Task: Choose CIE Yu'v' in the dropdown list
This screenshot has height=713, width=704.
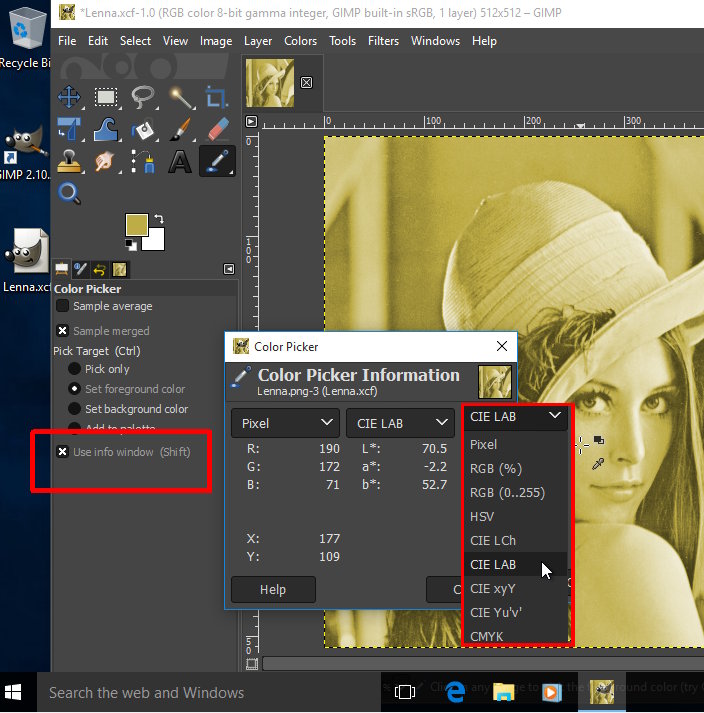Action: (x=515, y=613)
